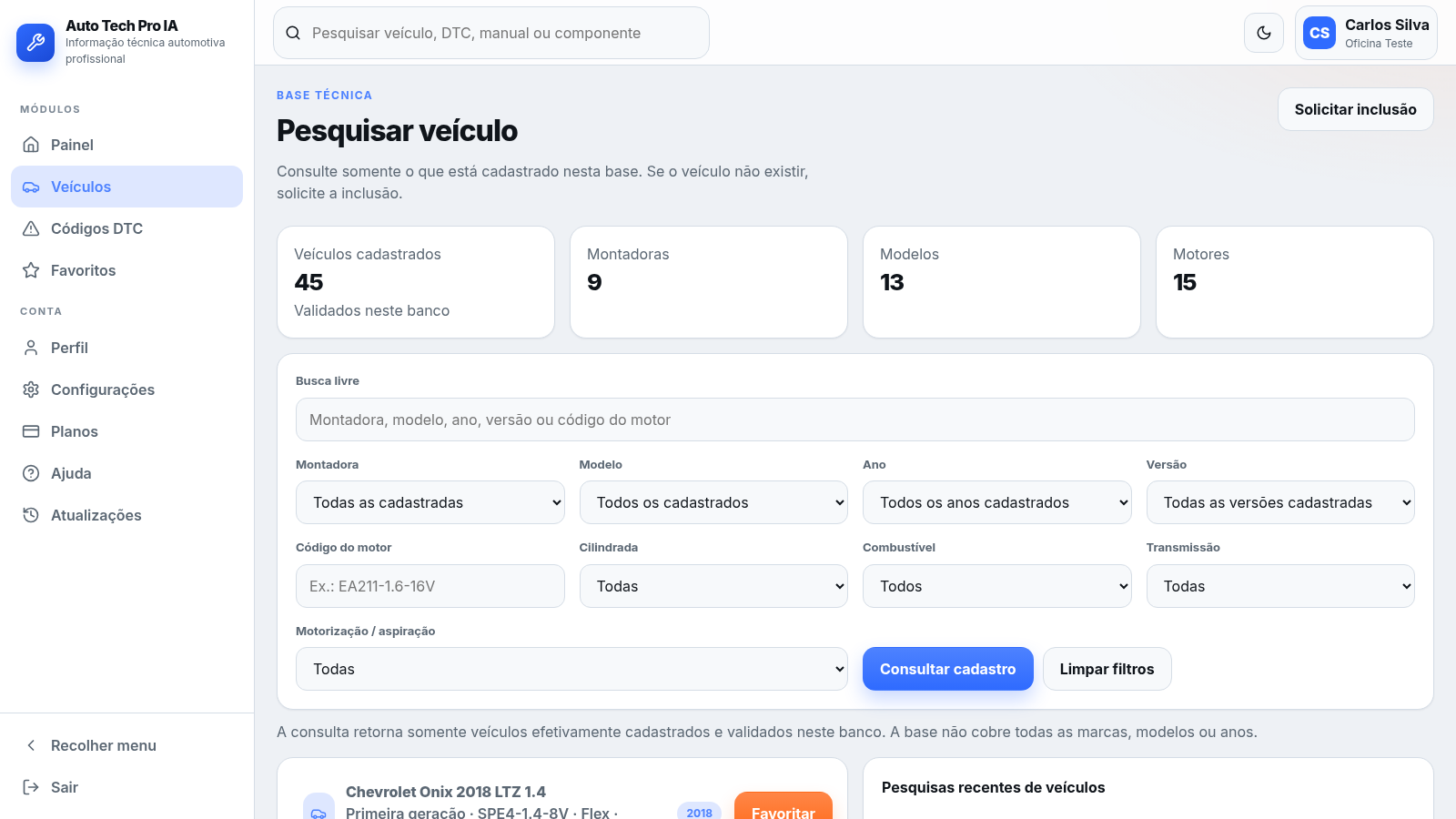This screenshot has height=819, width=1456.
Task: Click the Painel home icon
Action: (x=31, y=145)
